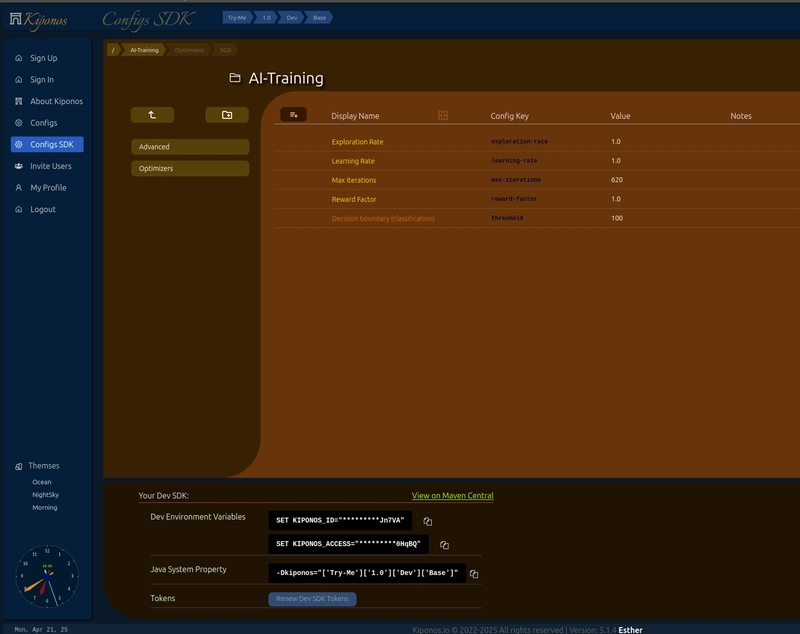Click the max-iterations config key
The width and height of the screenshot is (800, 634).
click(x=516, y=180)
